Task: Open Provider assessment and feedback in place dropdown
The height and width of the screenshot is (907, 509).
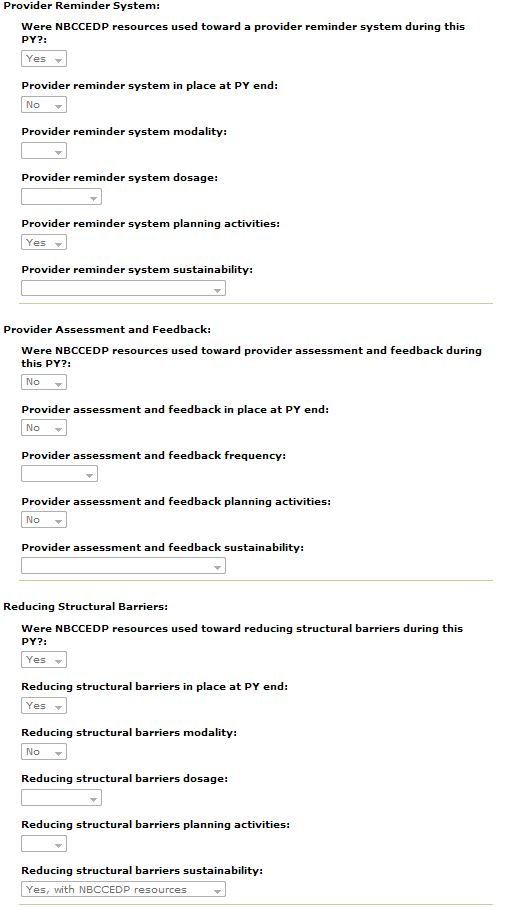Action: coord(44,428)
